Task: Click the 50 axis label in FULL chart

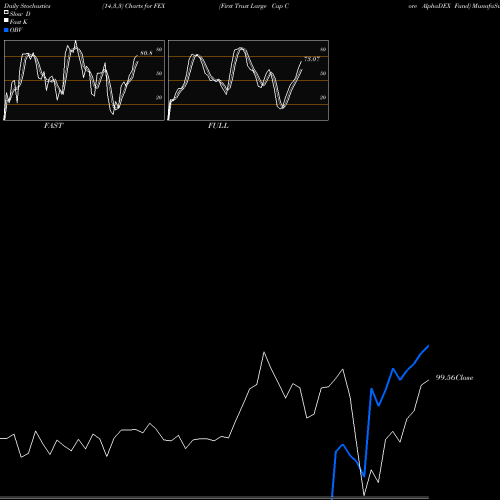Action: pyautogui.click(x=323, y=73)
